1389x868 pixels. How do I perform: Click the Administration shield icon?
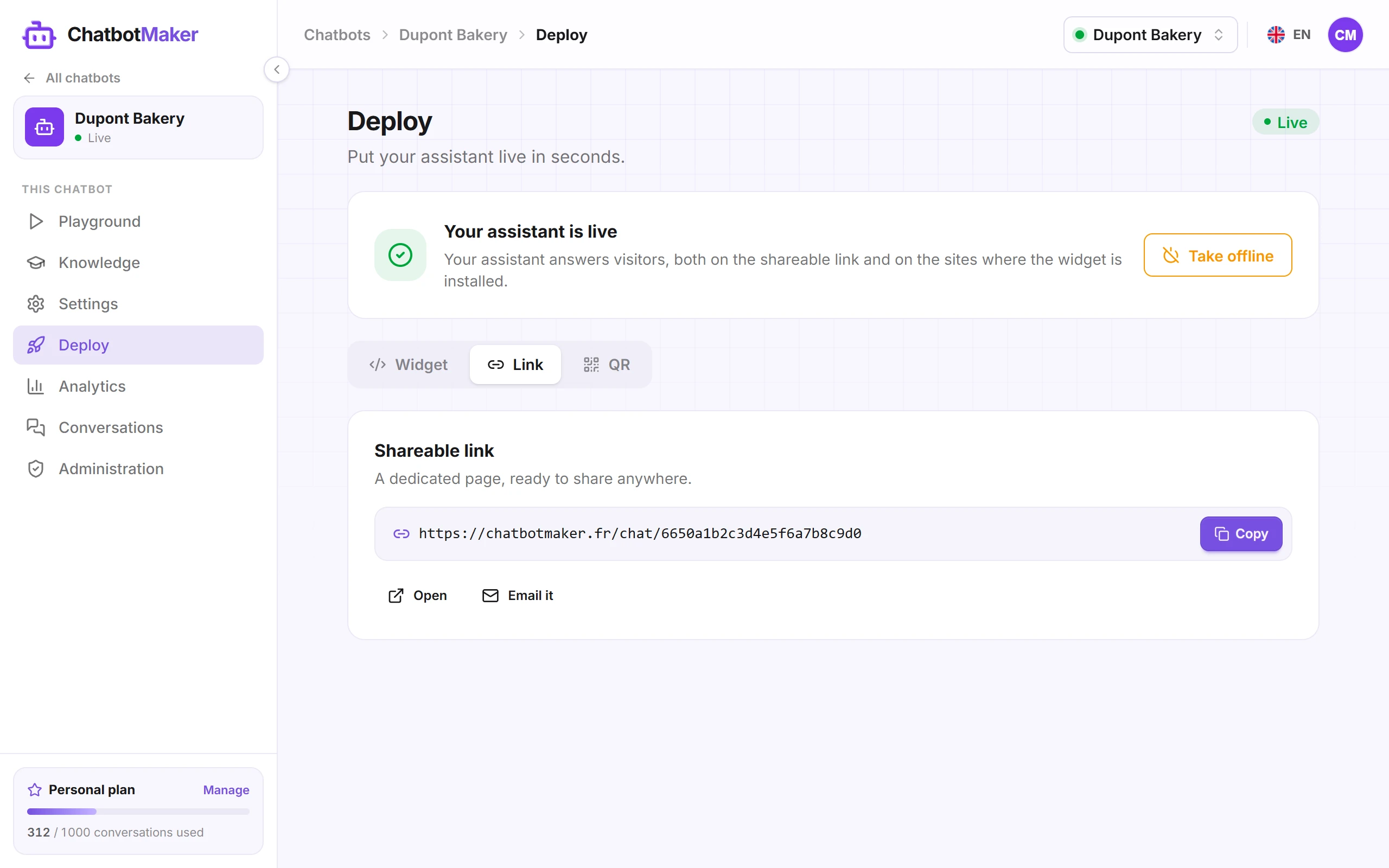tap(36, 469)
